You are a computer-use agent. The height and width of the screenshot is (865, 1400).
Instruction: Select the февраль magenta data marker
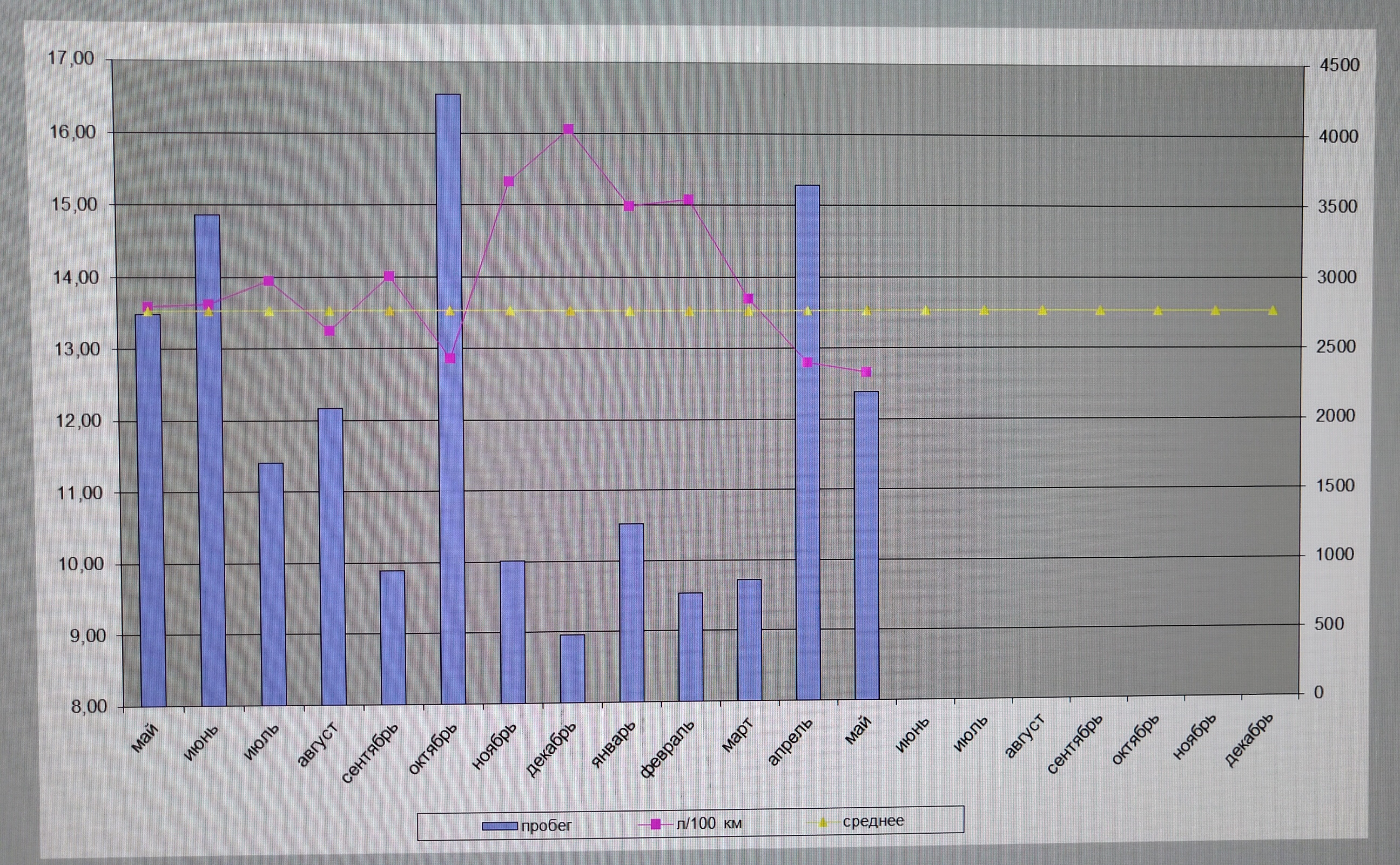[x=688, y=200]
